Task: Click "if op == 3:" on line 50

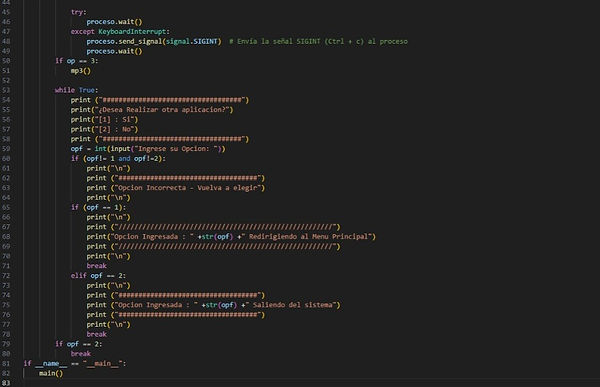Action: (77, 61)
